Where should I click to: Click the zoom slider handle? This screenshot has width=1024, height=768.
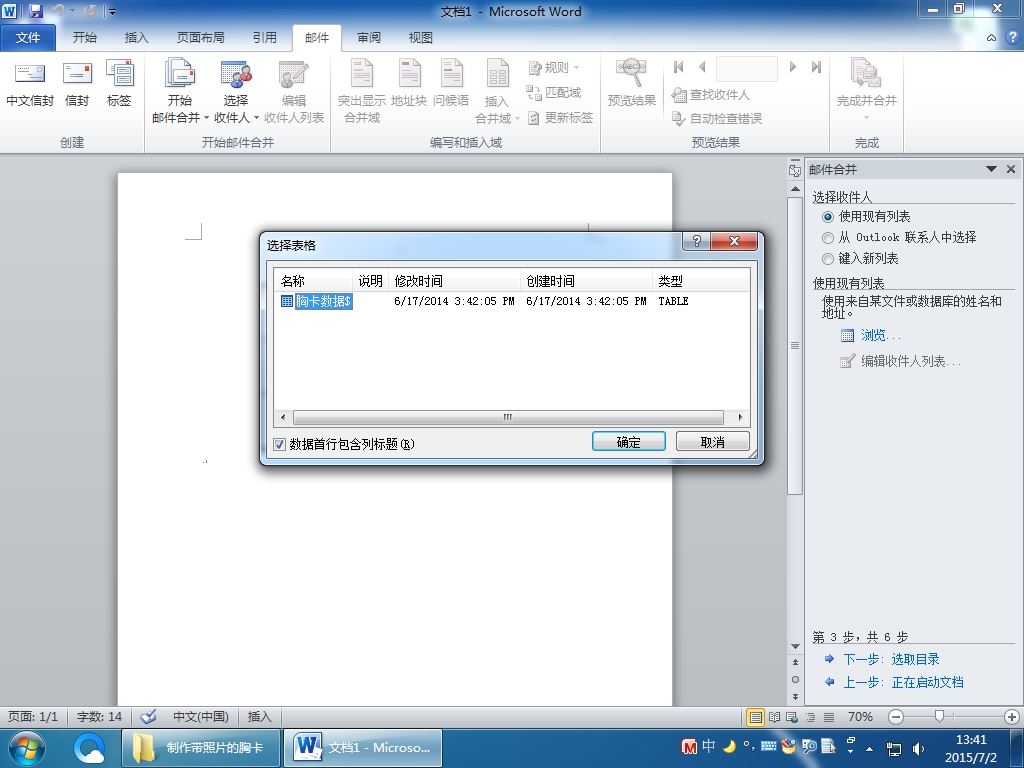(939, 716)
